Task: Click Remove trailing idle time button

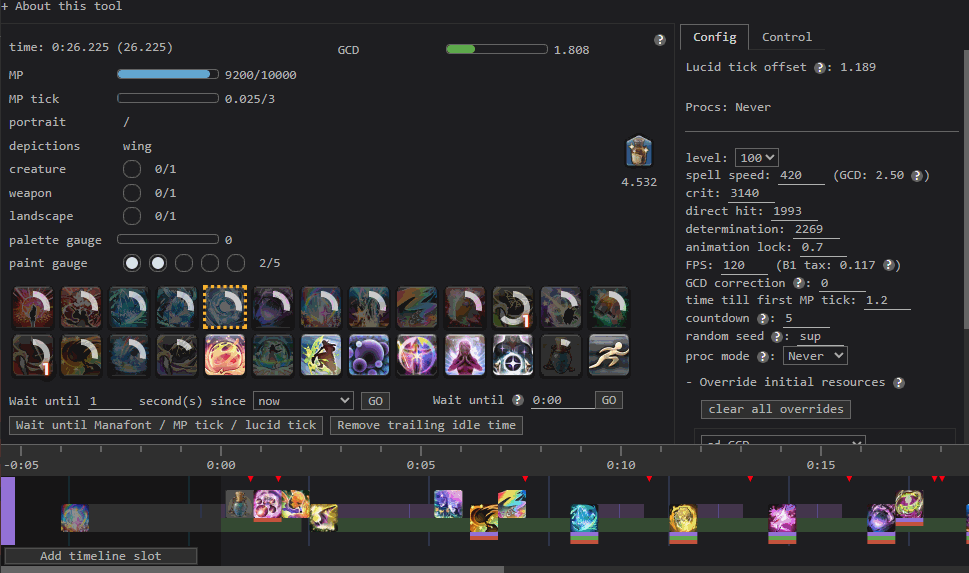Action: (427, 425)
